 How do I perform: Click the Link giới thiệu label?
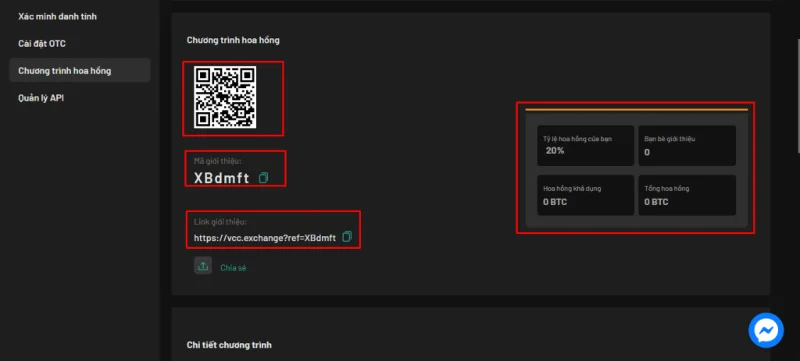point(220,222)
